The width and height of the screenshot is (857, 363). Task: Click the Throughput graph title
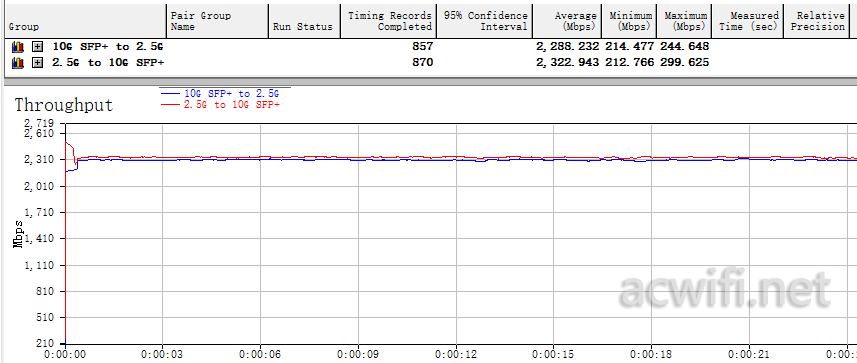pos(64,105)
